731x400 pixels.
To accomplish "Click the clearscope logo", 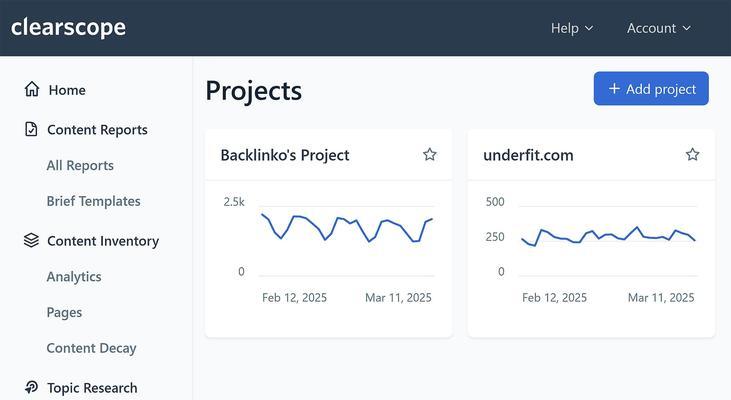I will tap(68, 28).
